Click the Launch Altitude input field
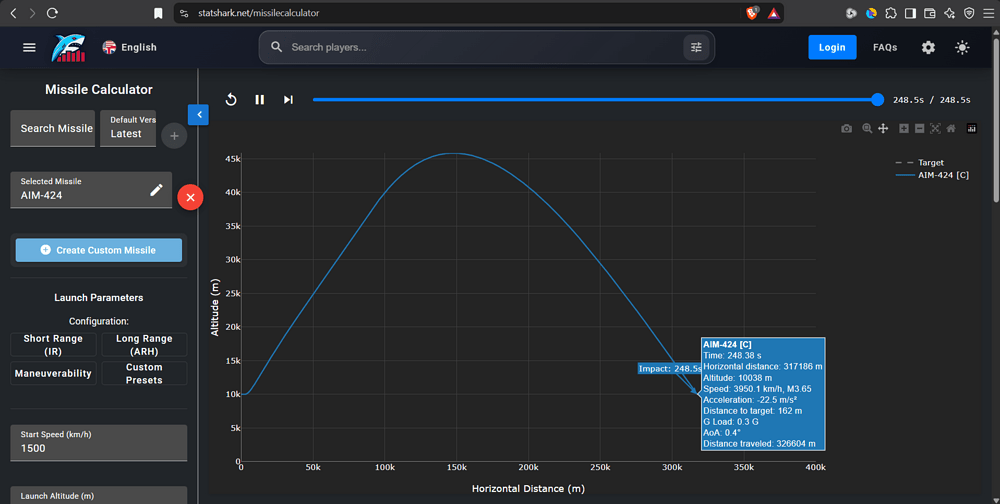This screenshot has width=1000, height=504. pos(99,496)
